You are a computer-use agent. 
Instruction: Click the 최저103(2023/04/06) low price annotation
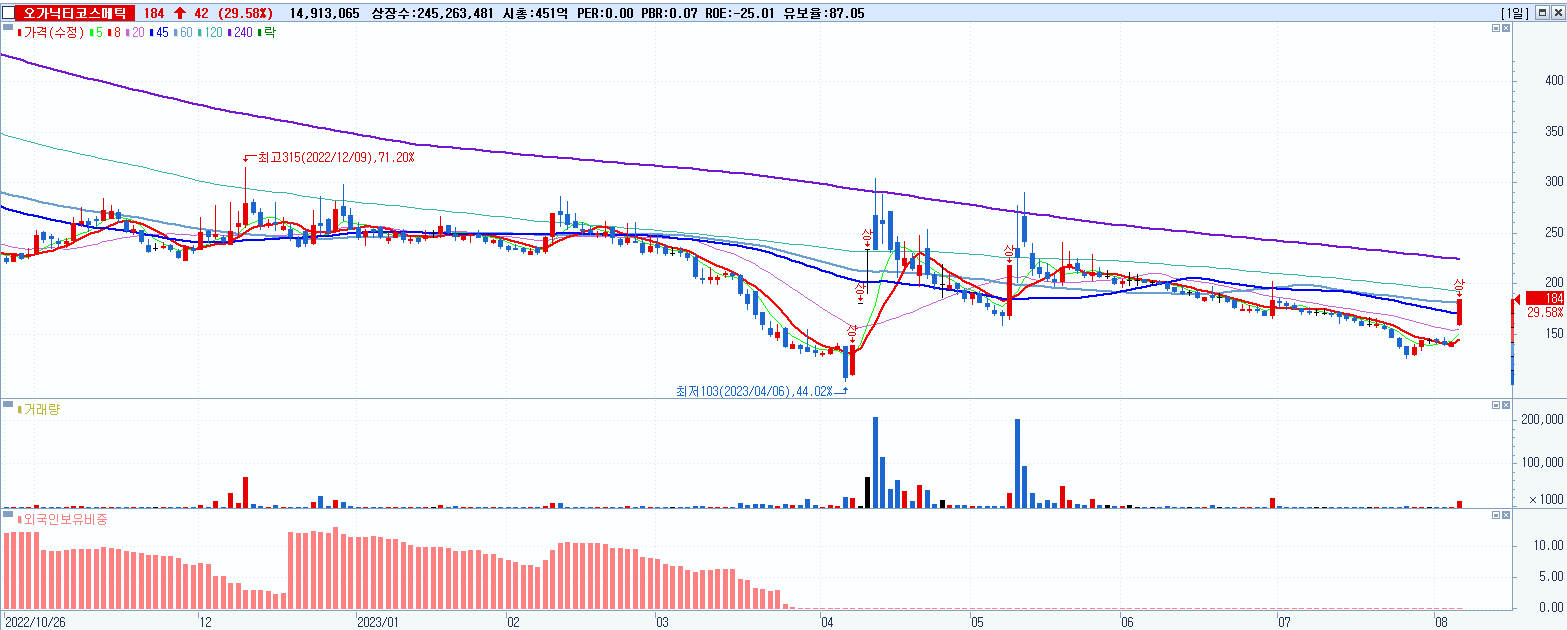click(x=754, y=391)
